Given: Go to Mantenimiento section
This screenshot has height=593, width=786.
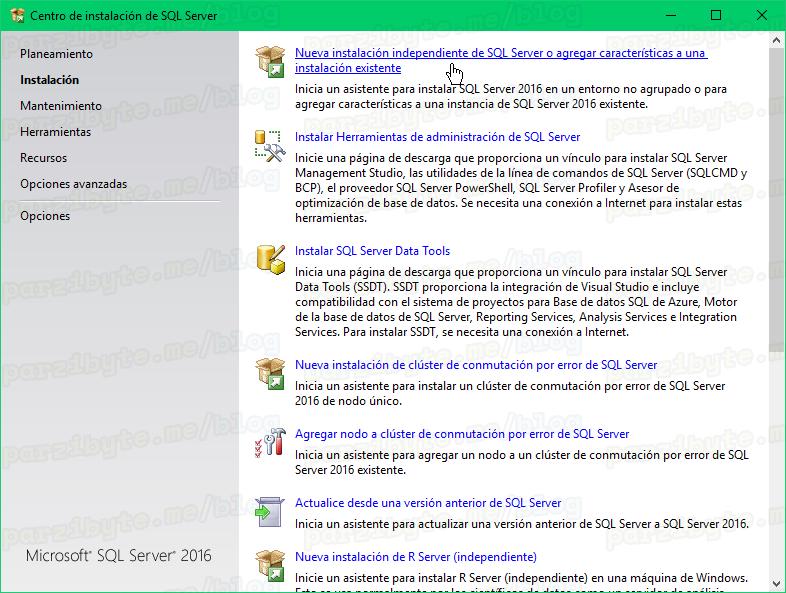Looking at the screenshot, I should (61, 106).
